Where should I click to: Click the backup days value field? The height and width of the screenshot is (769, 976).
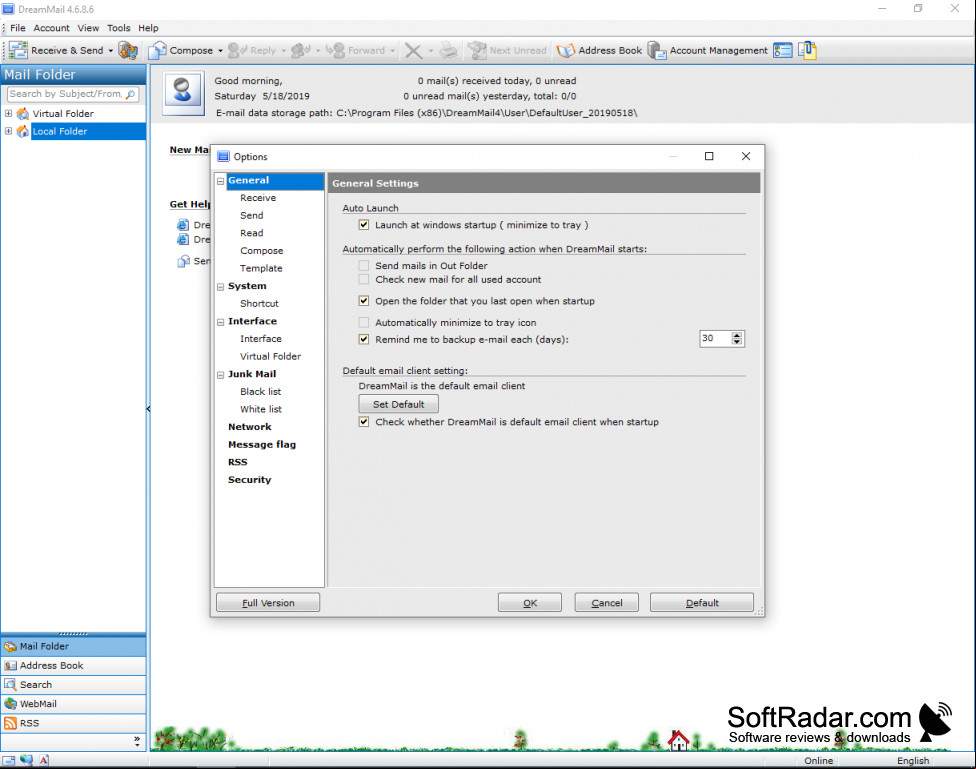coord(715,339)
